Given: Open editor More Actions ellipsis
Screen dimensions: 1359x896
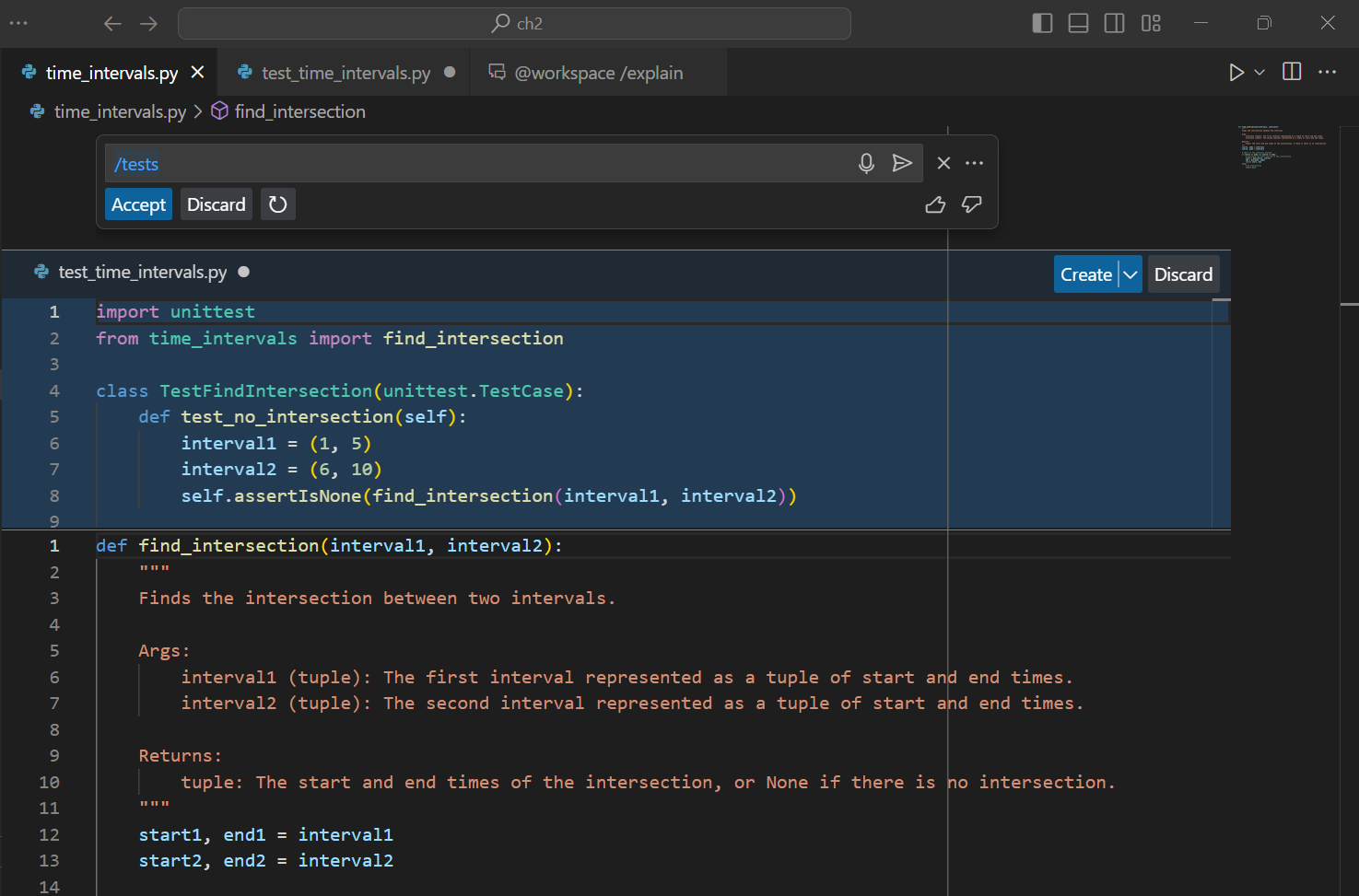Looking at the screenshot, I should (x=1327, y=72).
